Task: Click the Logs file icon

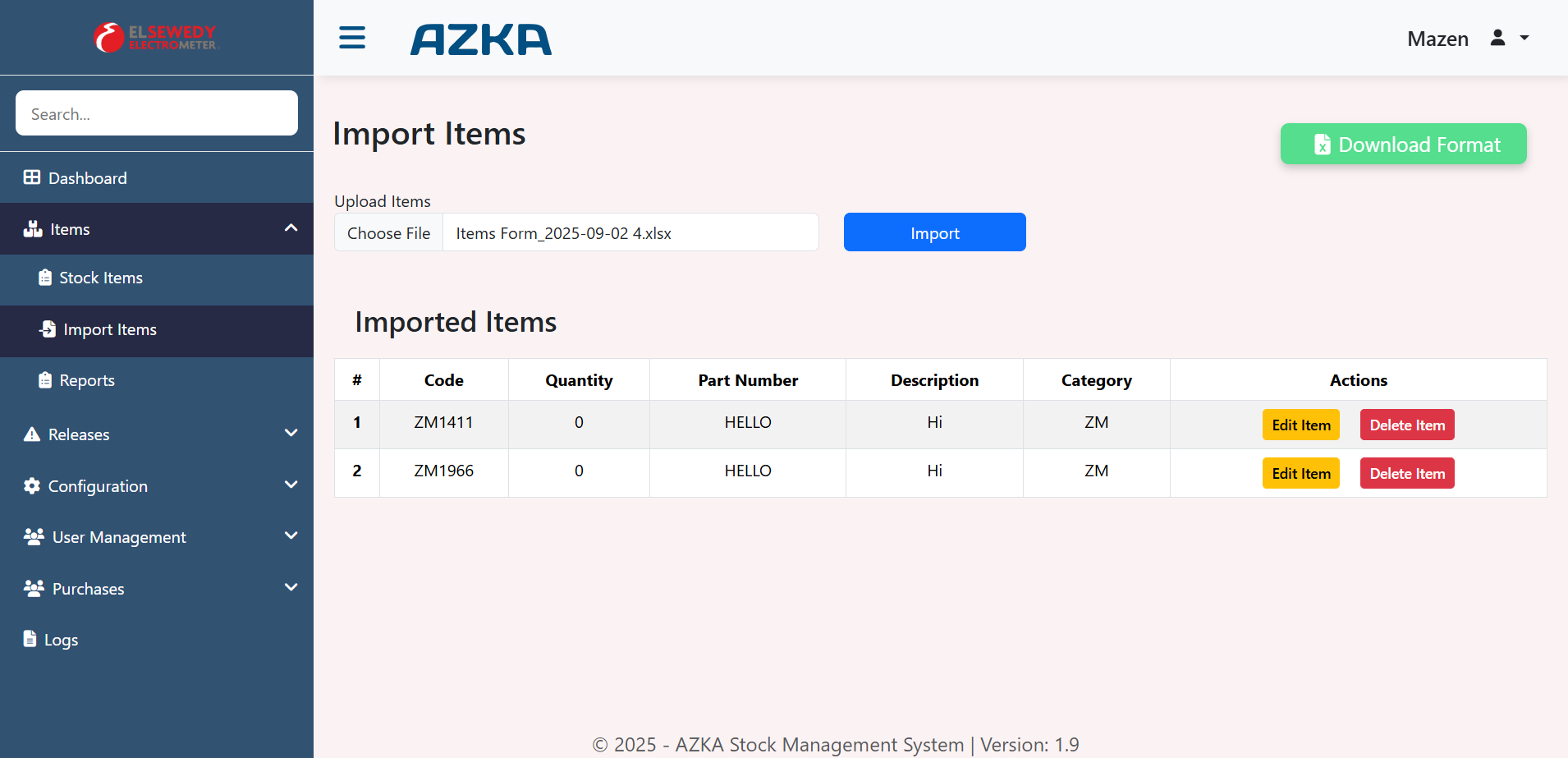Action: pyautogui.click(x=30, y=639)
